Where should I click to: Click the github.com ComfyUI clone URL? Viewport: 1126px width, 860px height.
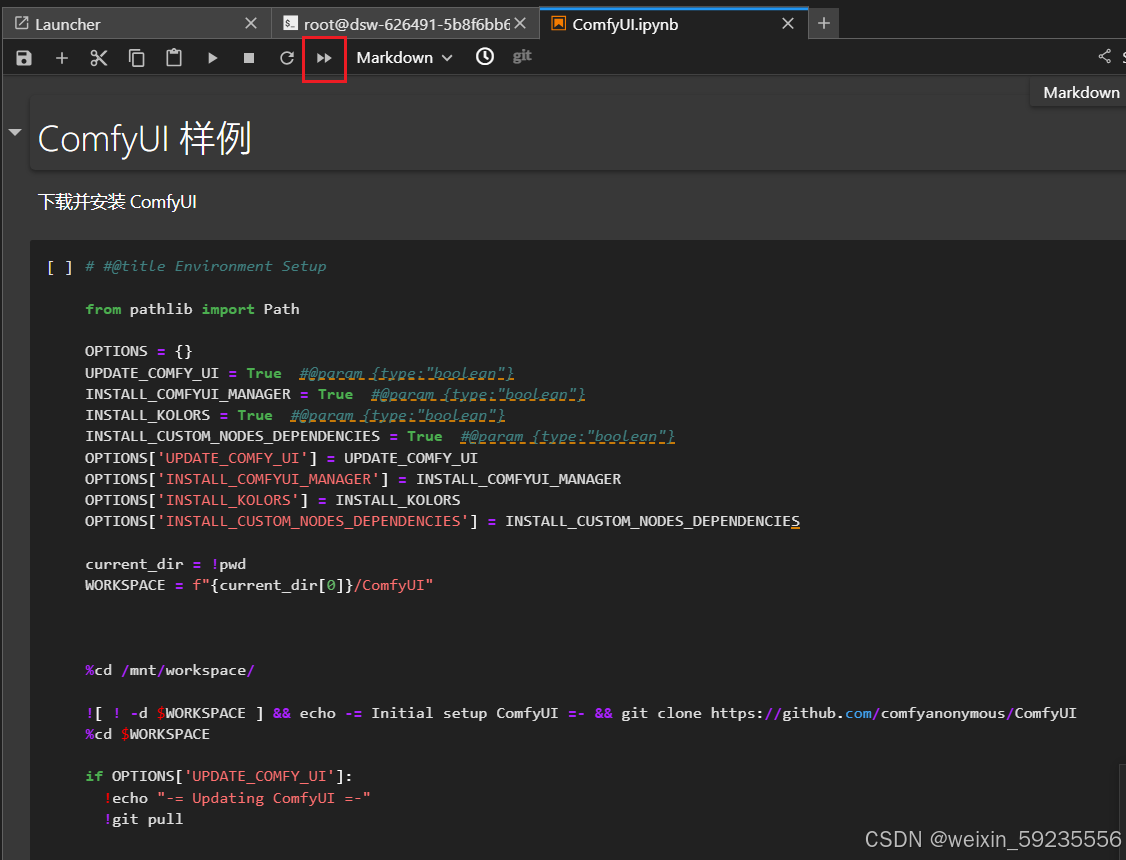point(893,713)
